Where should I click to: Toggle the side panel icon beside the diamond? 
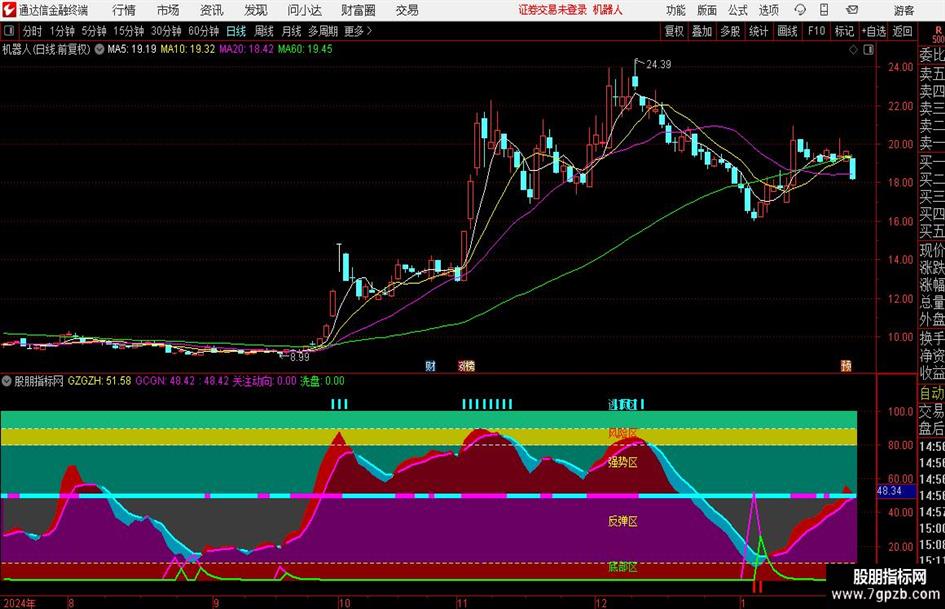868,50
